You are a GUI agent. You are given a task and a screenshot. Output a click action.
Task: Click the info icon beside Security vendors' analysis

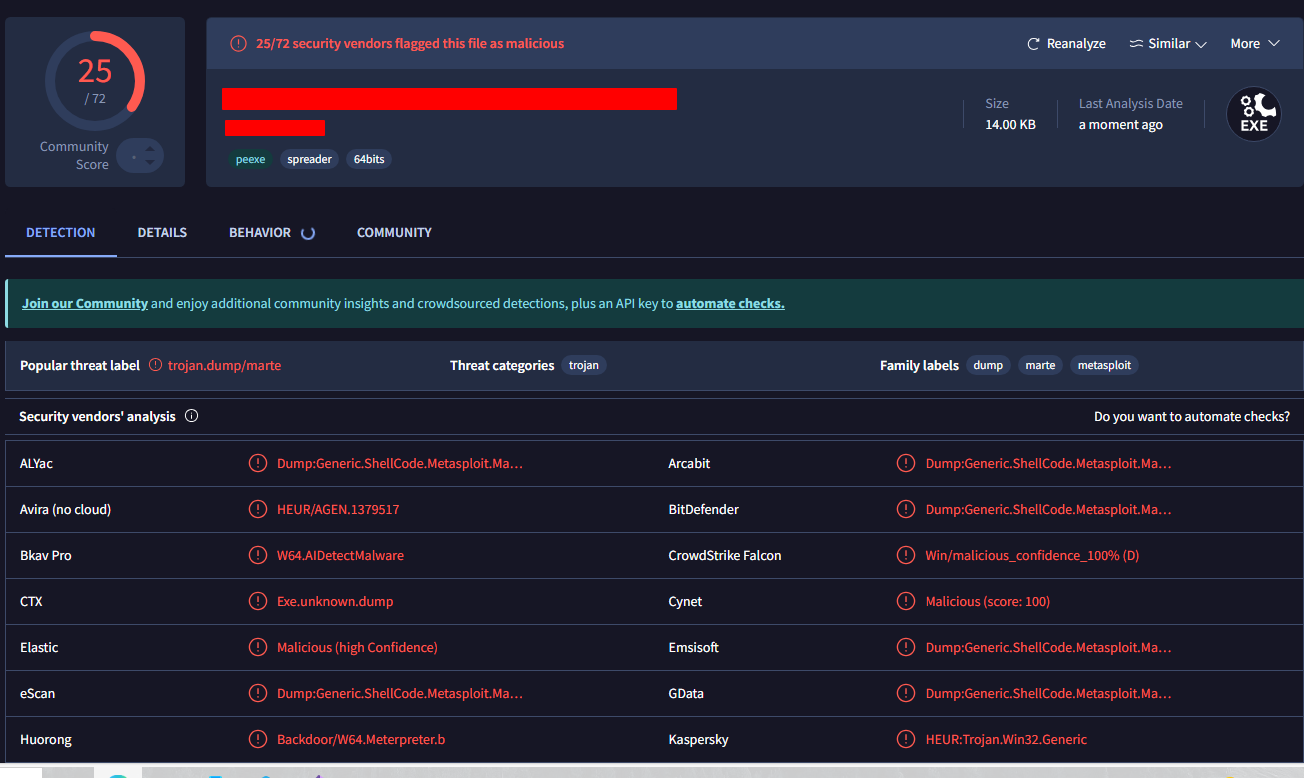click(191, 416)
